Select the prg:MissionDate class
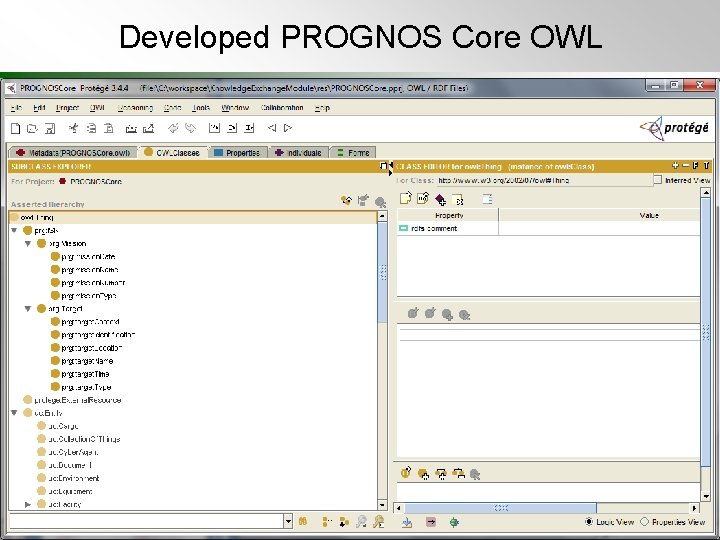The image size is (720, 540). [x=88, y=256]
